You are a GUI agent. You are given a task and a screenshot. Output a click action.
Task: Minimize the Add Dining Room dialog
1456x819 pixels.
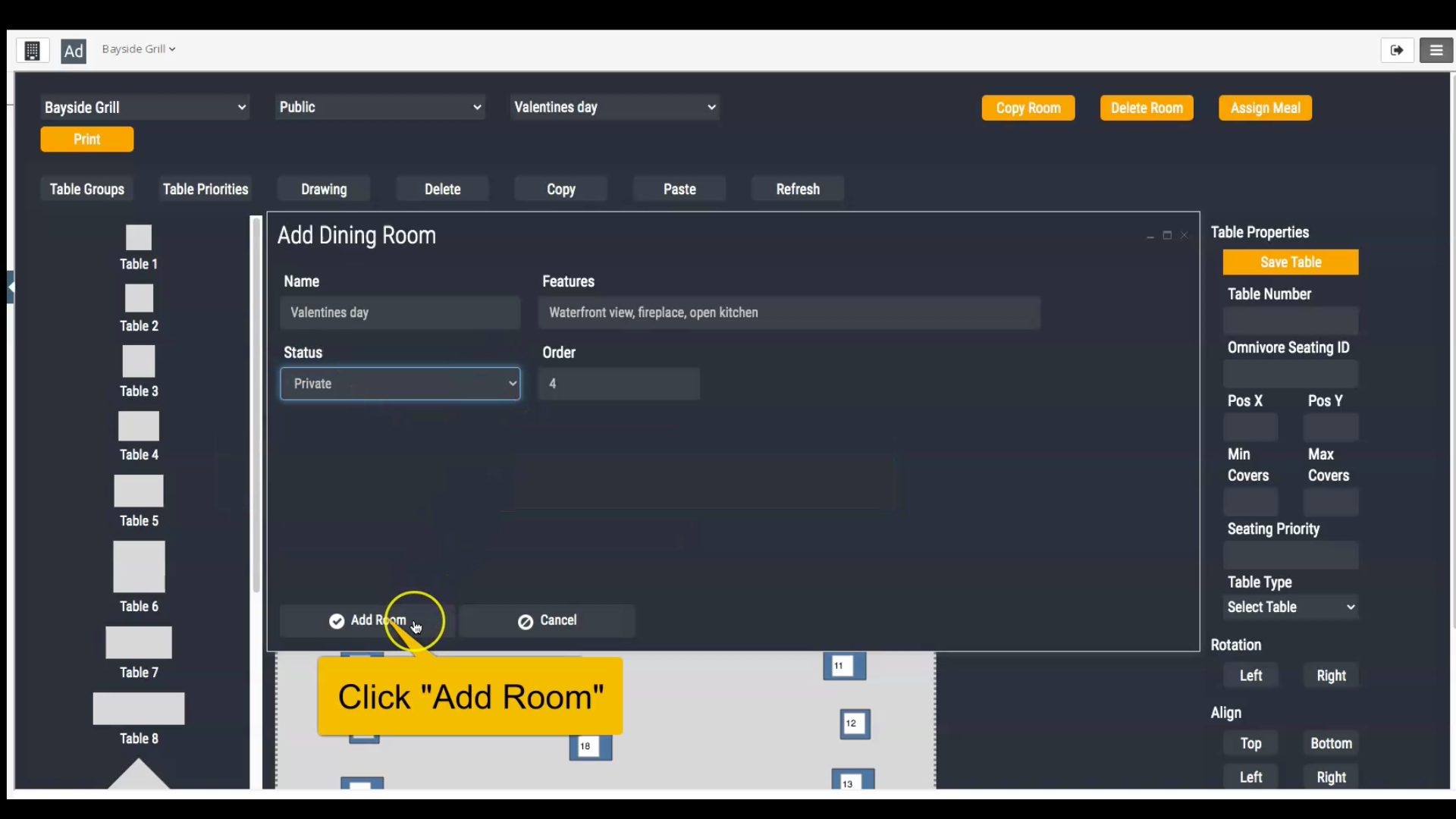click(x=1150, y=236)
